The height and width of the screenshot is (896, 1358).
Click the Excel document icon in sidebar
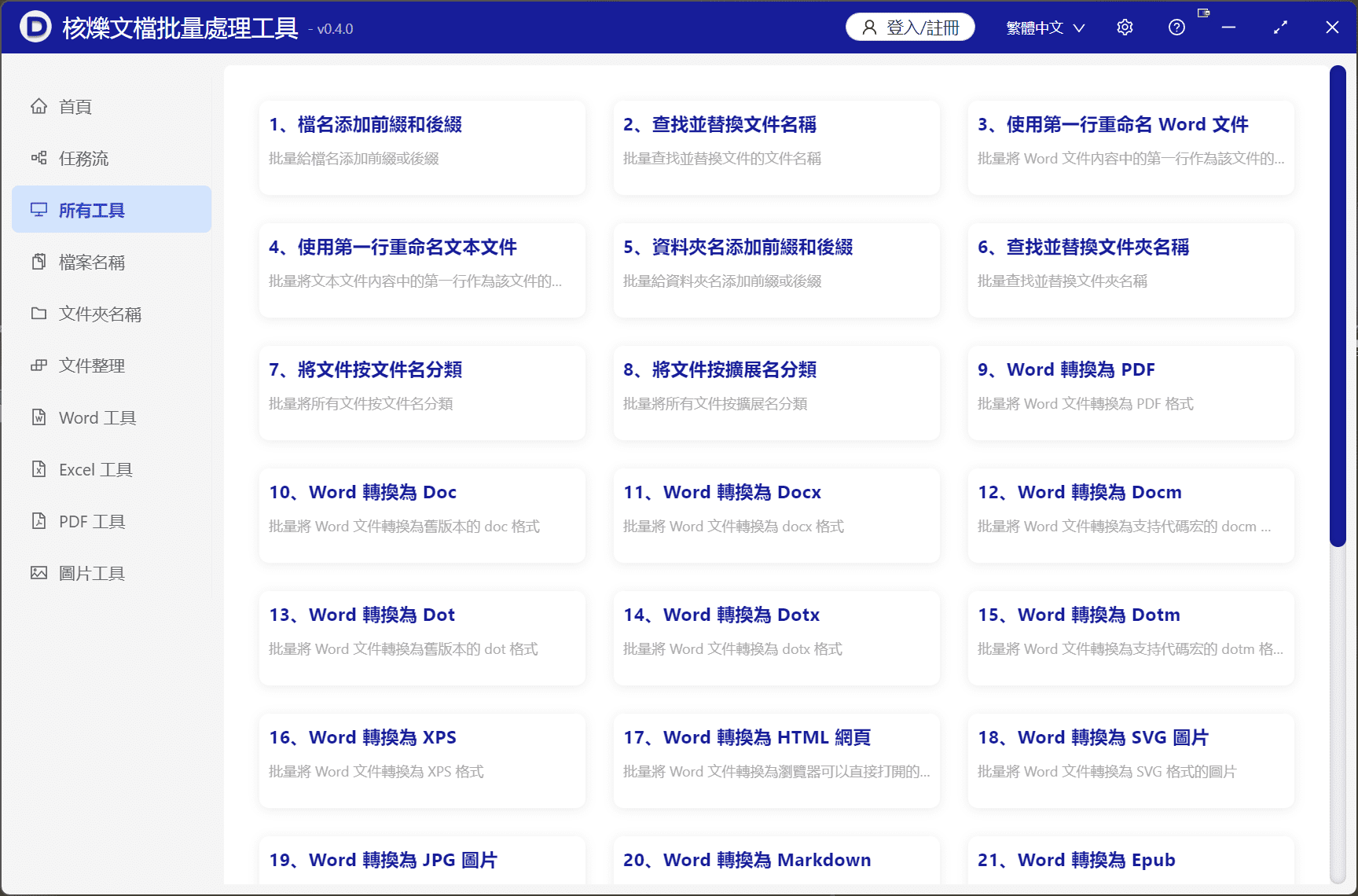pyautogui.click(x=39, y=469)
